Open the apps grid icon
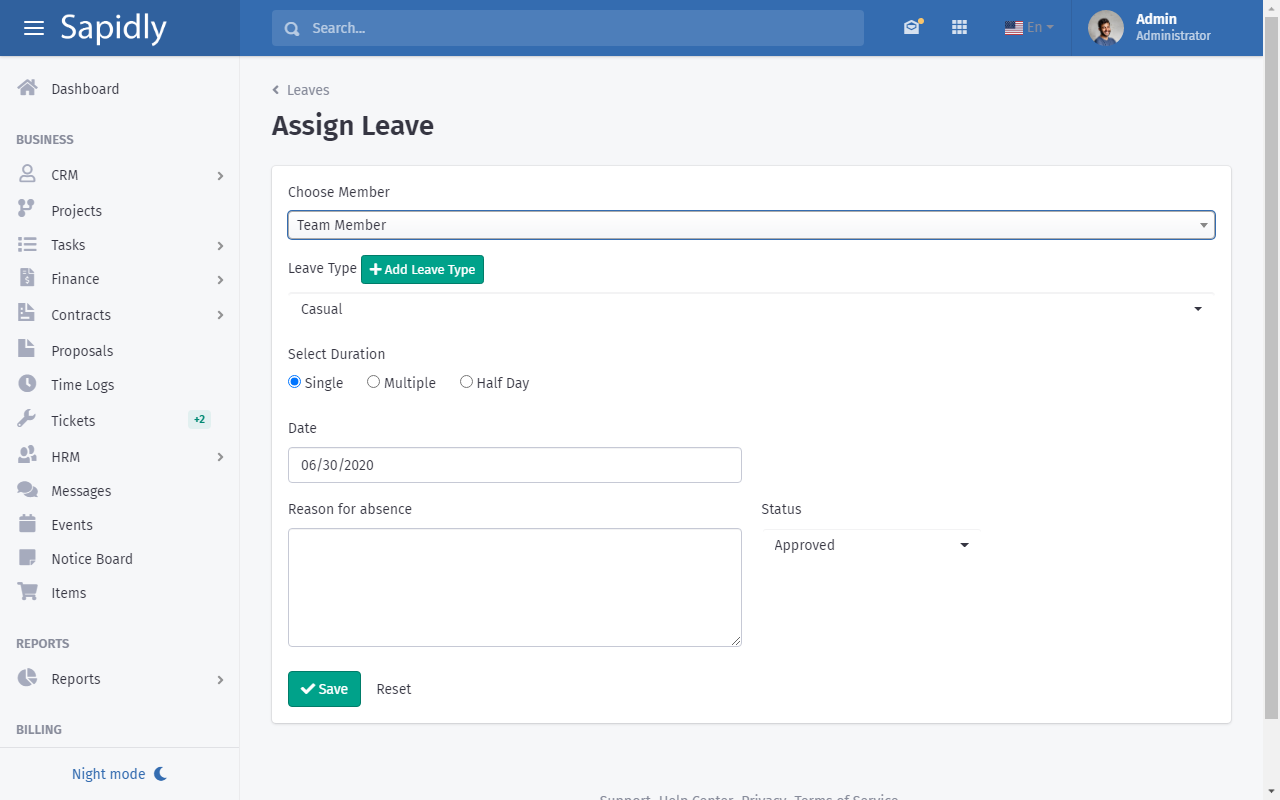This screenshot has width=1280, height=800. click(x=959, y=28)
